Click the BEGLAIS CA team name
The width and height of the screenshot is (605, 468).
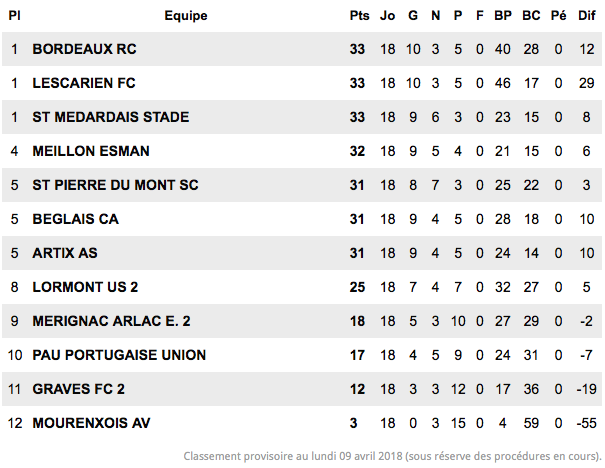click(x=75, y=219)
